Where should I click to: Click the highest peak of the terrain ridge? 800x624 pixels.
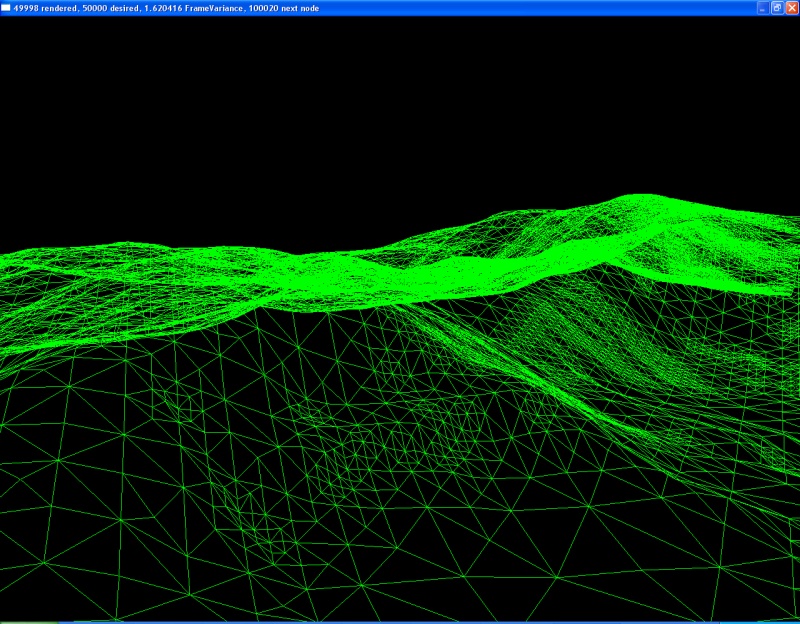[x=645, y=198]
